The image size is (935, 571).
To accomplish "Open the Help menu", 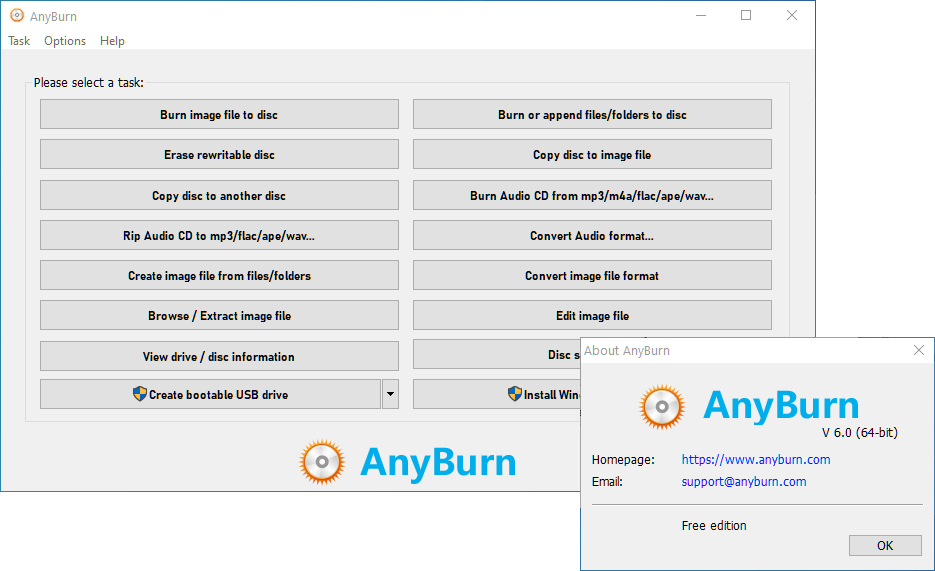I will [112, 41].
